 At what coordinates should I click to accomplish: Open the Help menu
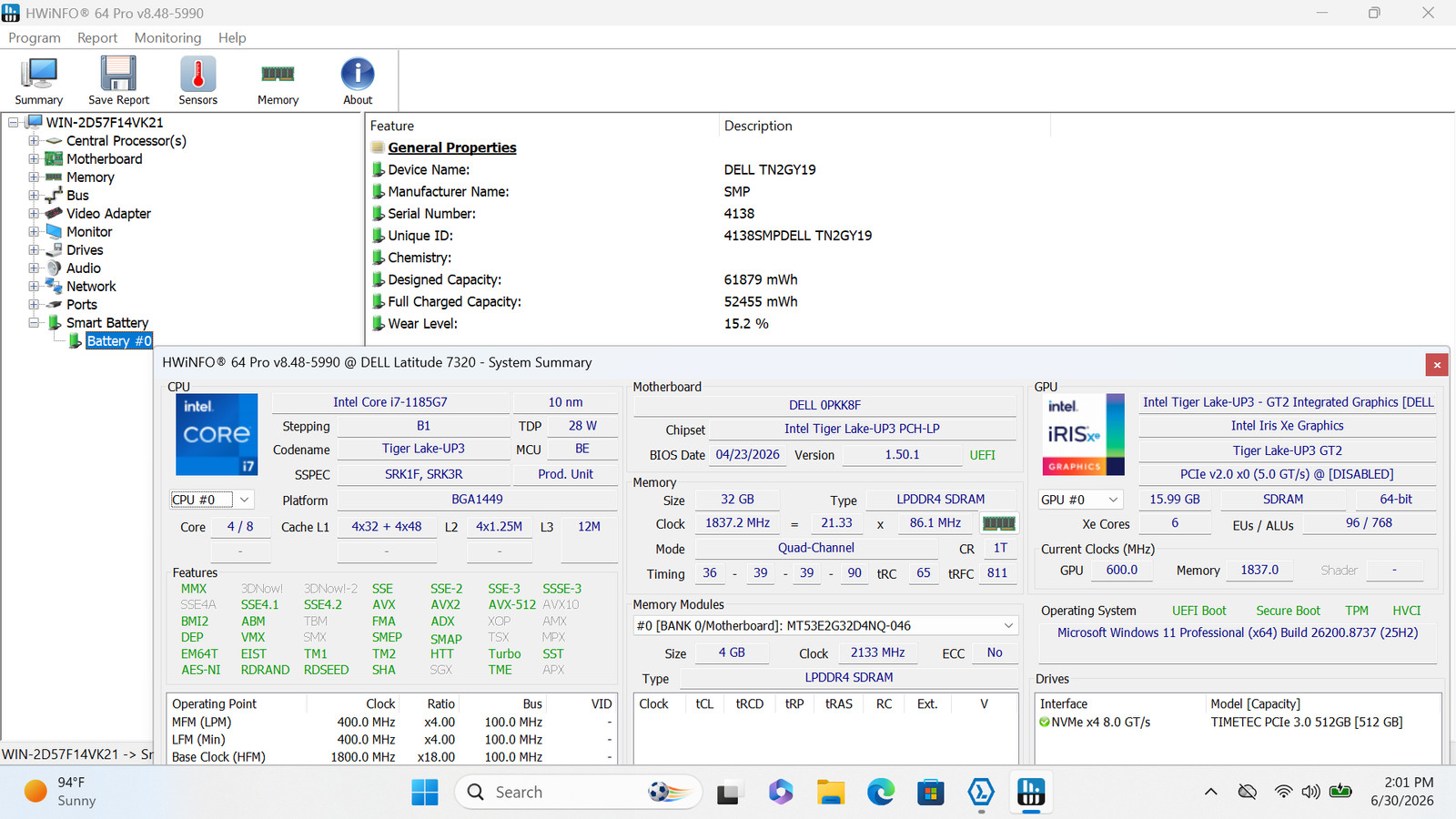click(232, 37)
